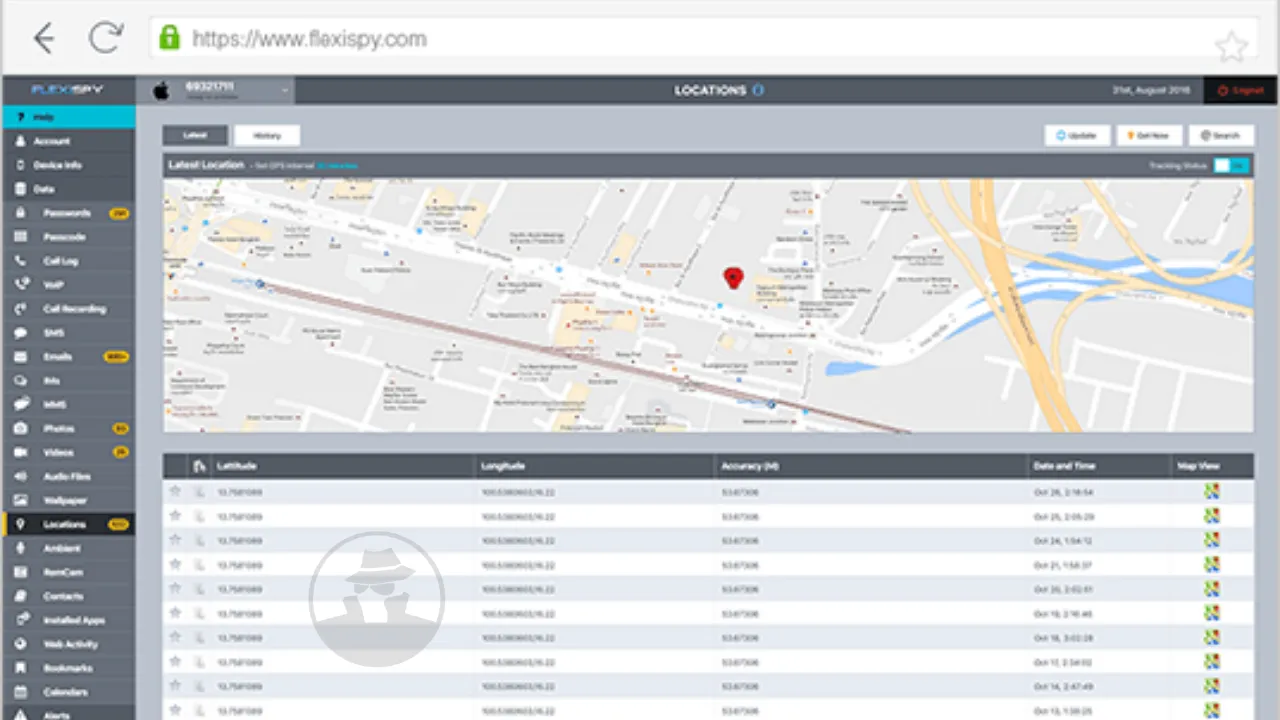Image resolution: width=1280 pixels, height=720 pixels.
Task: Click the Logout button
Action: coord(1240,90)
